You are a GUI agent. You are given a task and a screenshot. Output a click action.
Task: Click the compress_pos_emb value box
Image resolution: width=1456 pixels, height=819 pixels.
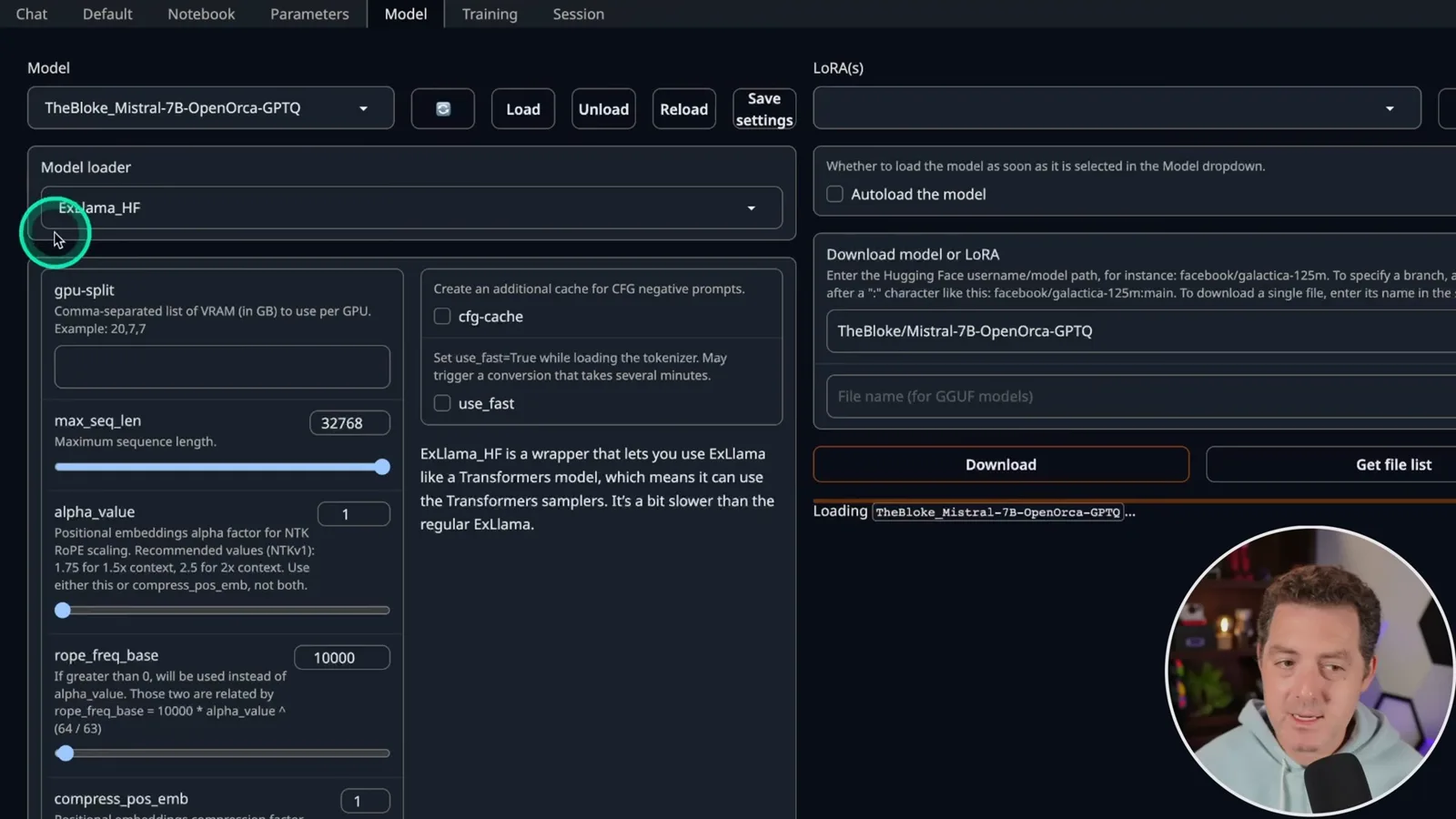click(365, 801)
